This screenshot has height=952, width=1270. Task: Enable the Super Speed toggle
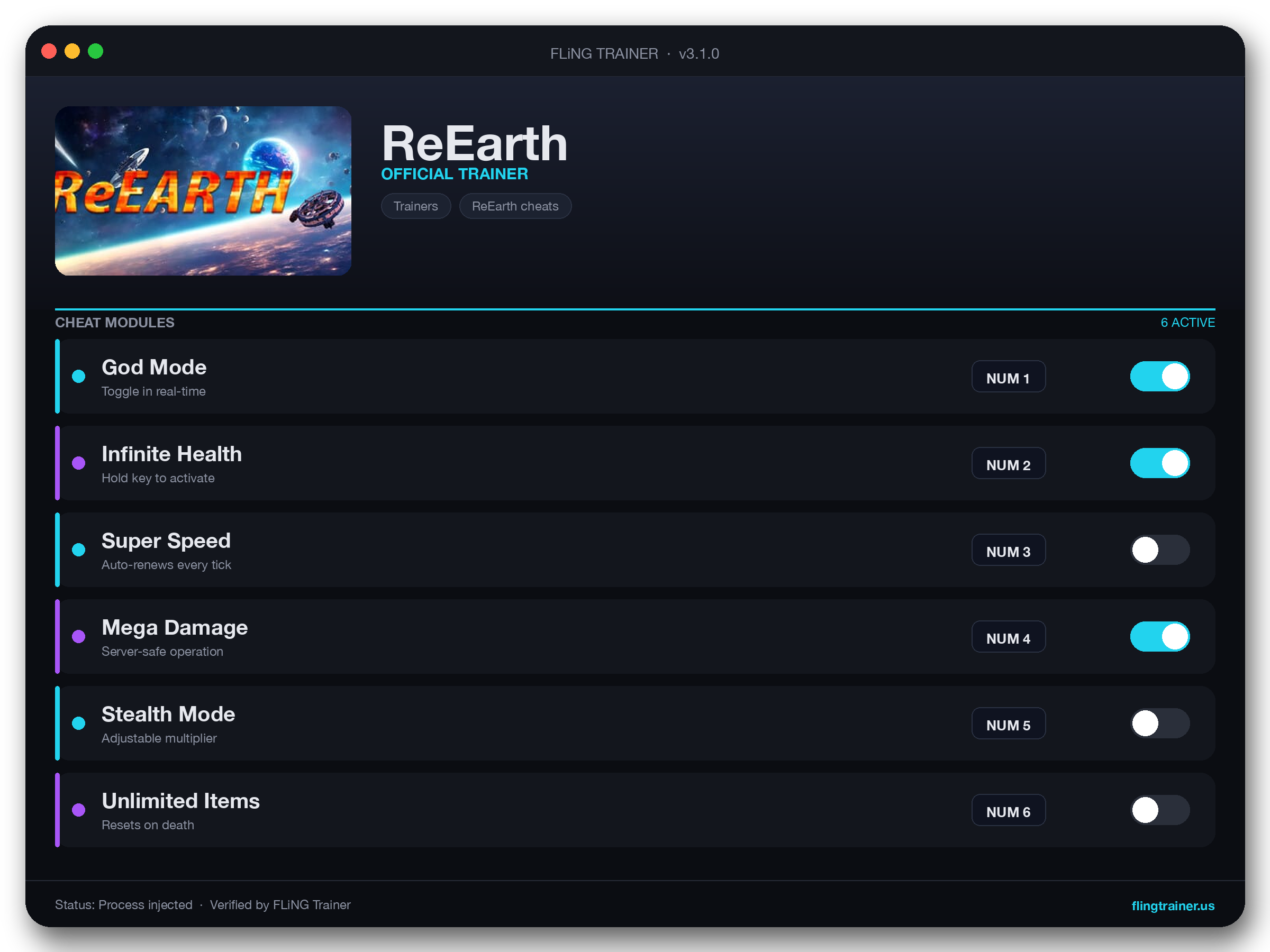point(1159,550)
